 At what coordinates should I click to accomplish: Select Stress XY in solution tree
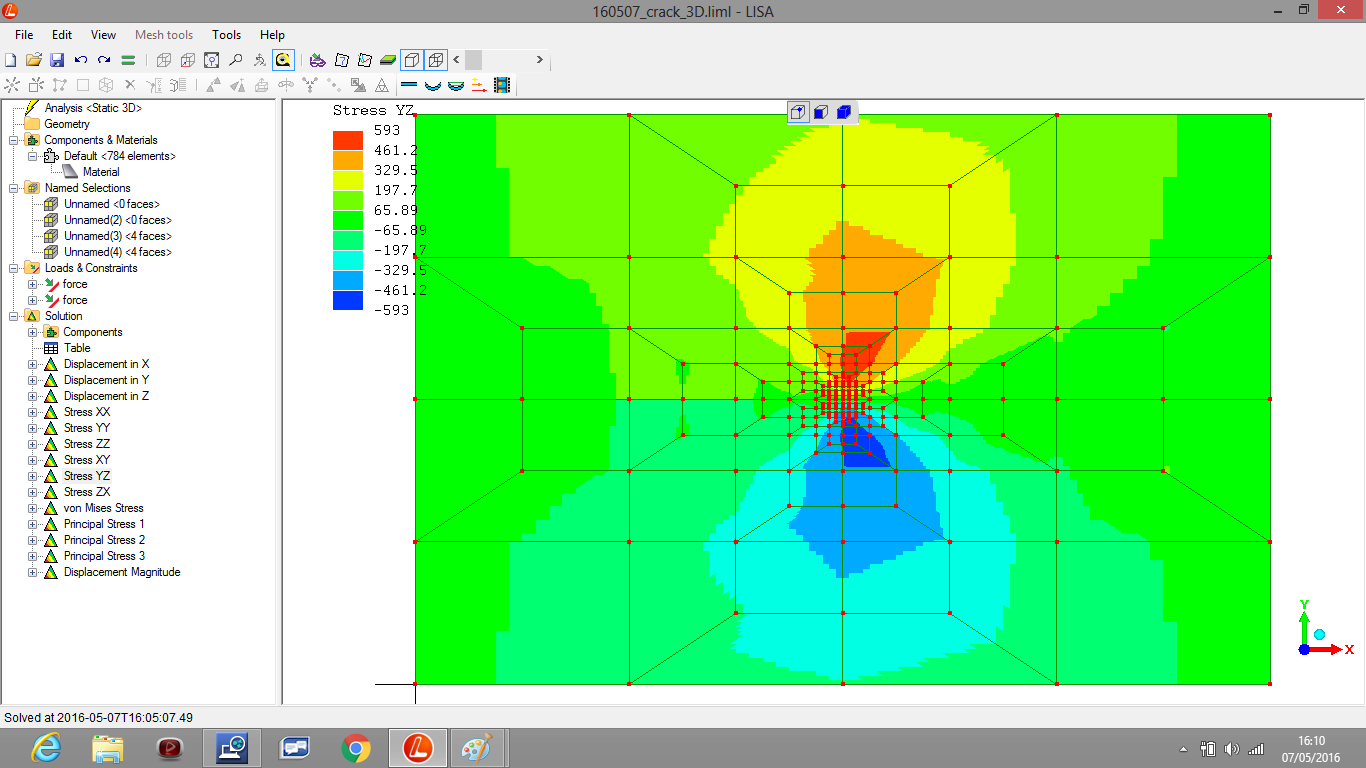pyautogui.click(x=87, y=460)
